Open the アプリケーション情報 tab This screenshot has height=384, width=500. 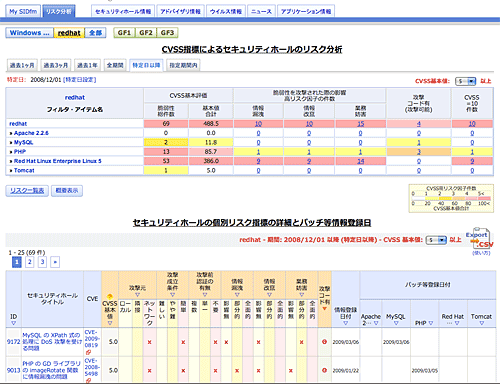pos(306,11)
